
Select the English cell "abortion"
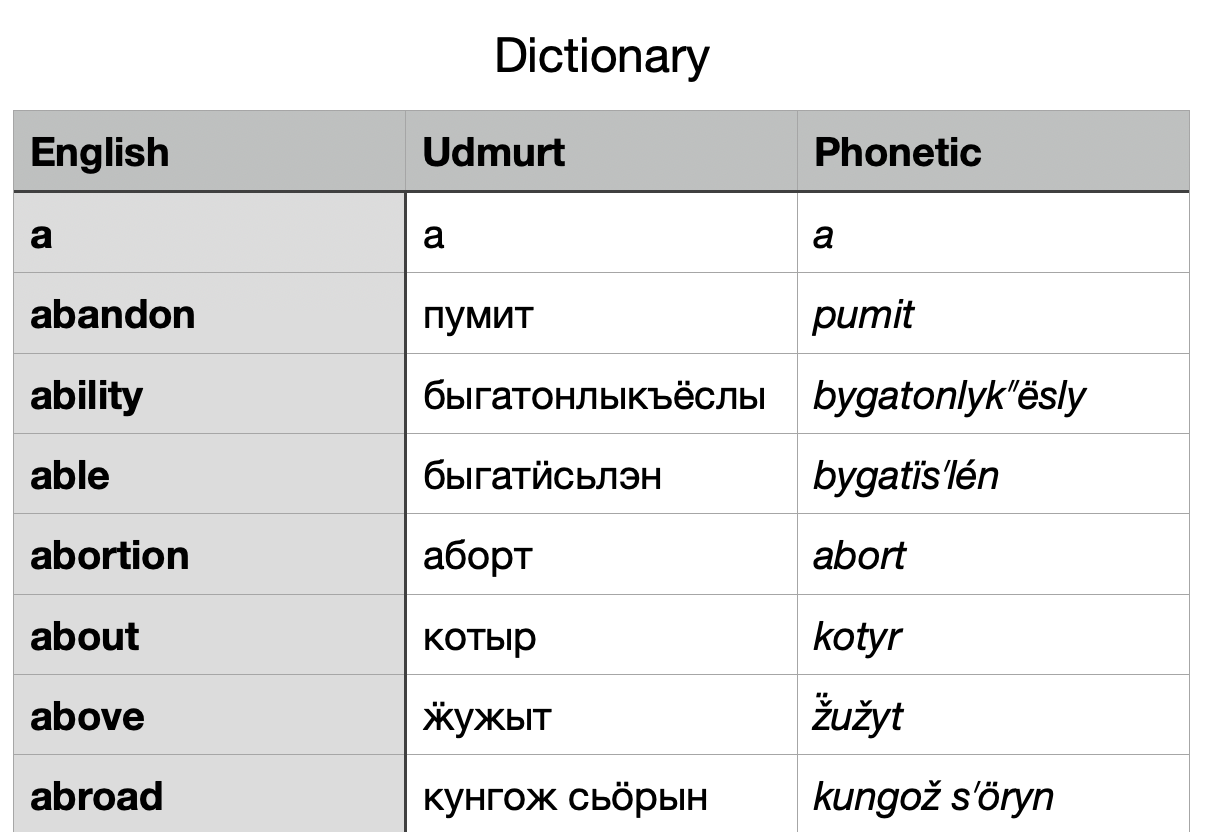point(110,555)
